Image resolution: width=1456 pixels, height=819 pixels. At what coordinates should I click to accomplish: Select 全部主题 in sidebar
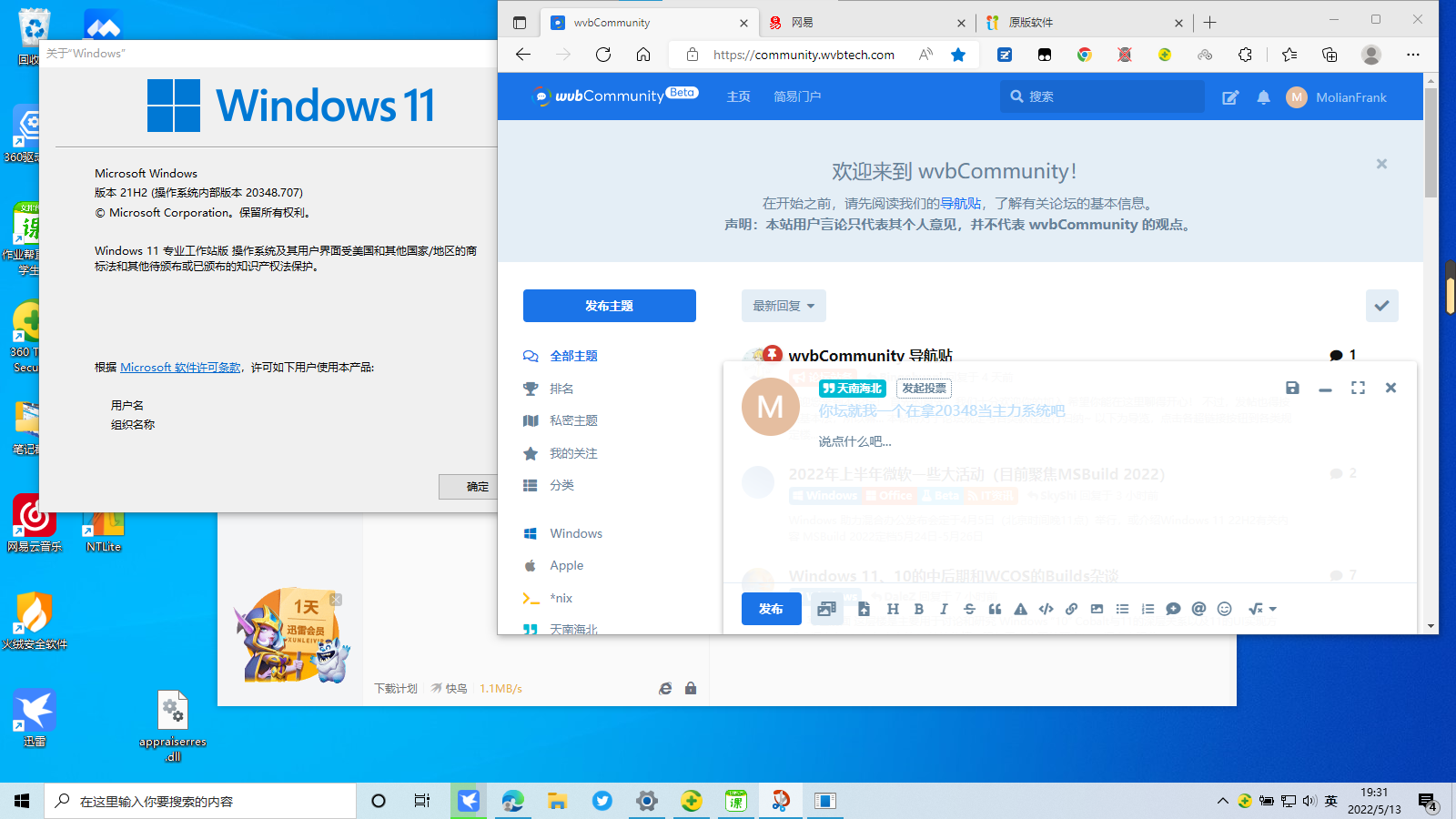click(561, 356)
